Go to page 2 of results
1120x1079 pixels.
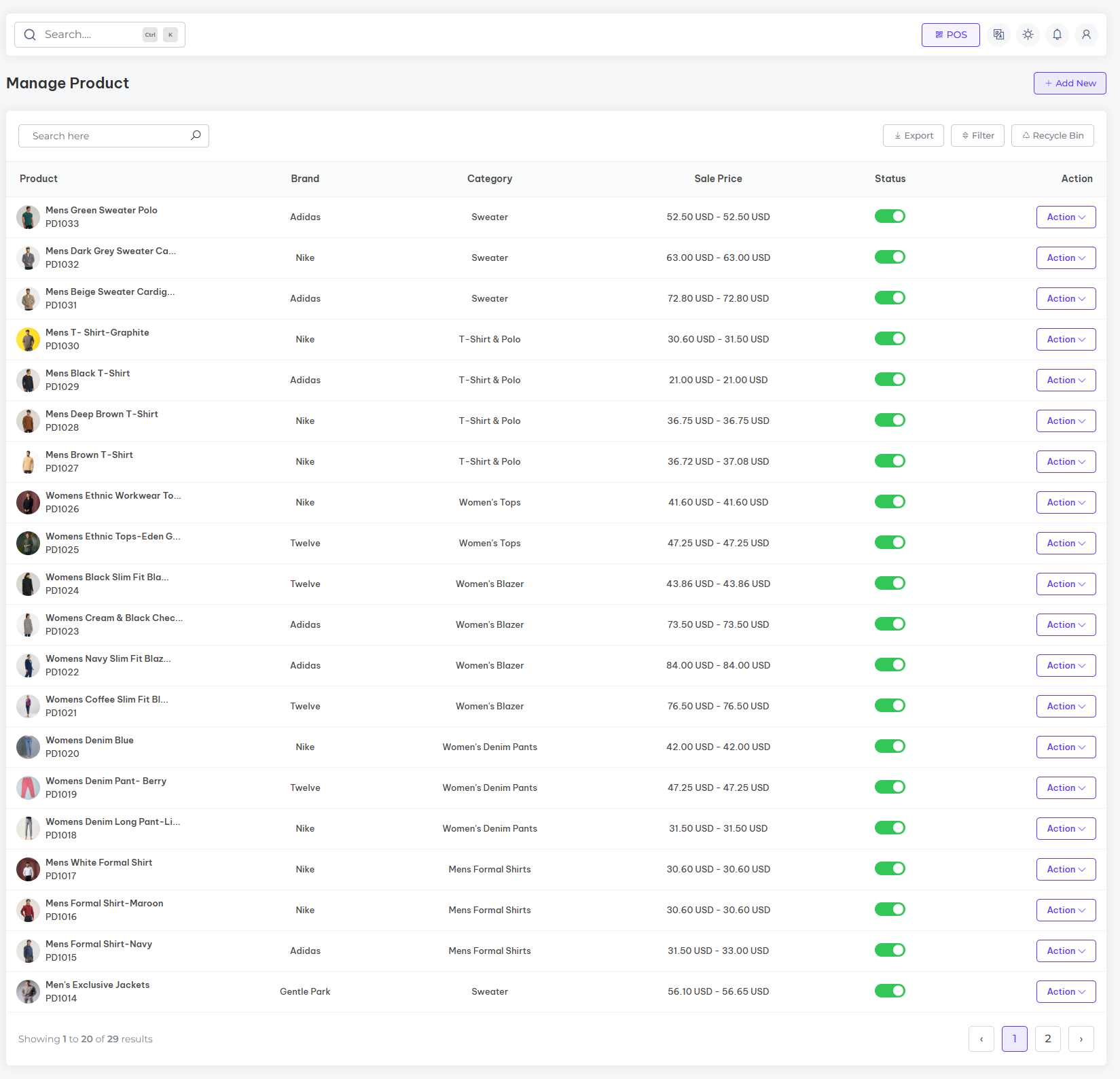coord(1047,1038)
